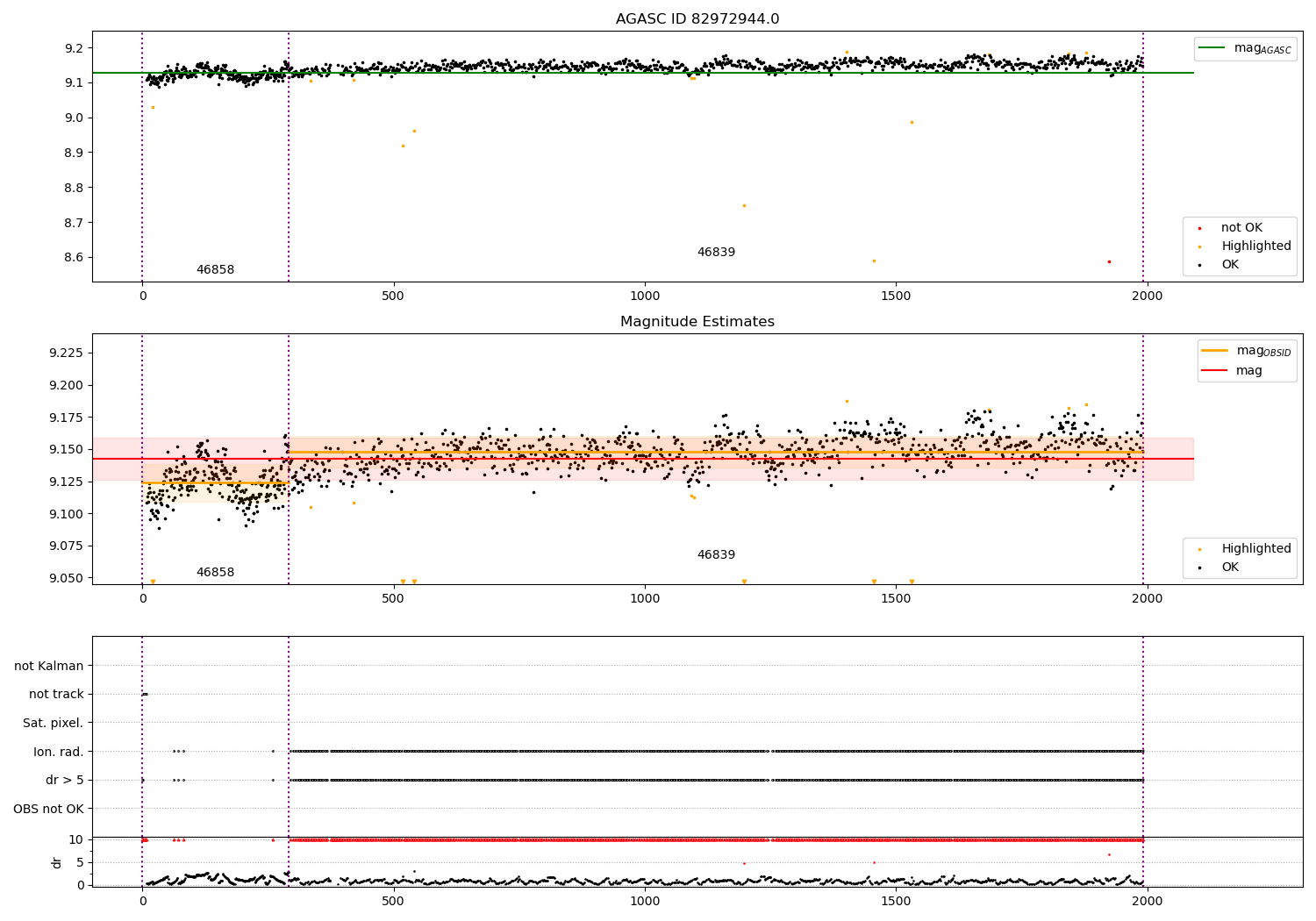Viewport: 1316px width, 921px height.
Task: Click 'OK' legend entry in Magnitude Estimates plot
Action: click(x=1219, y=568)
